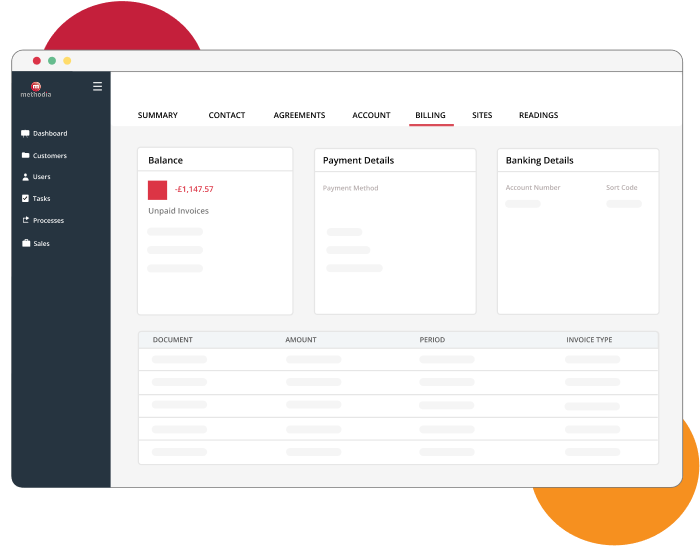Click the Tasks checkmark icon

(25, 198)
